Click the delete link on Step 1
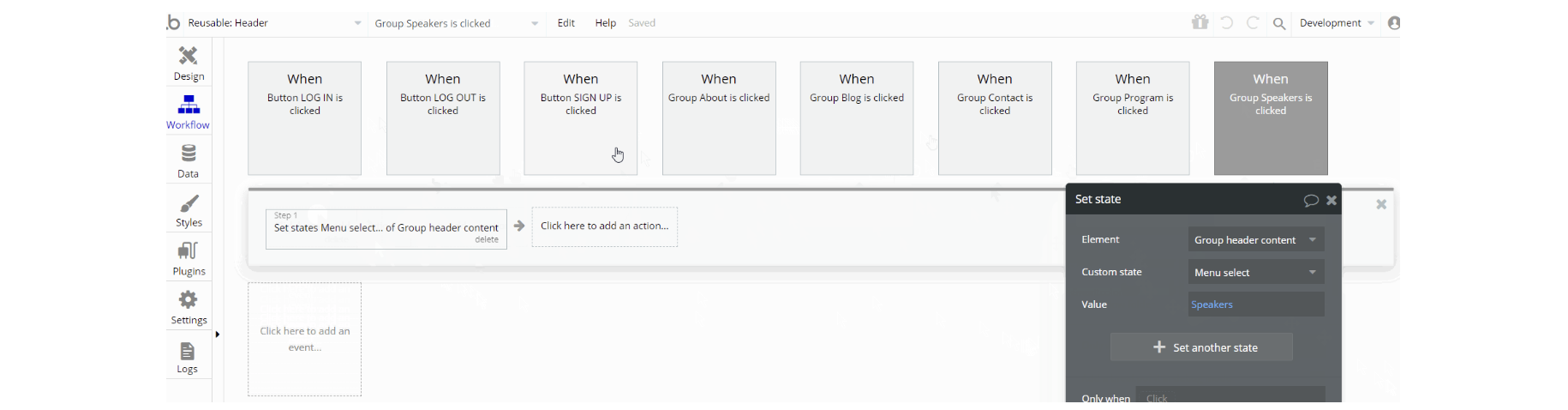The image size is (1568, 410). coord(487,240)
